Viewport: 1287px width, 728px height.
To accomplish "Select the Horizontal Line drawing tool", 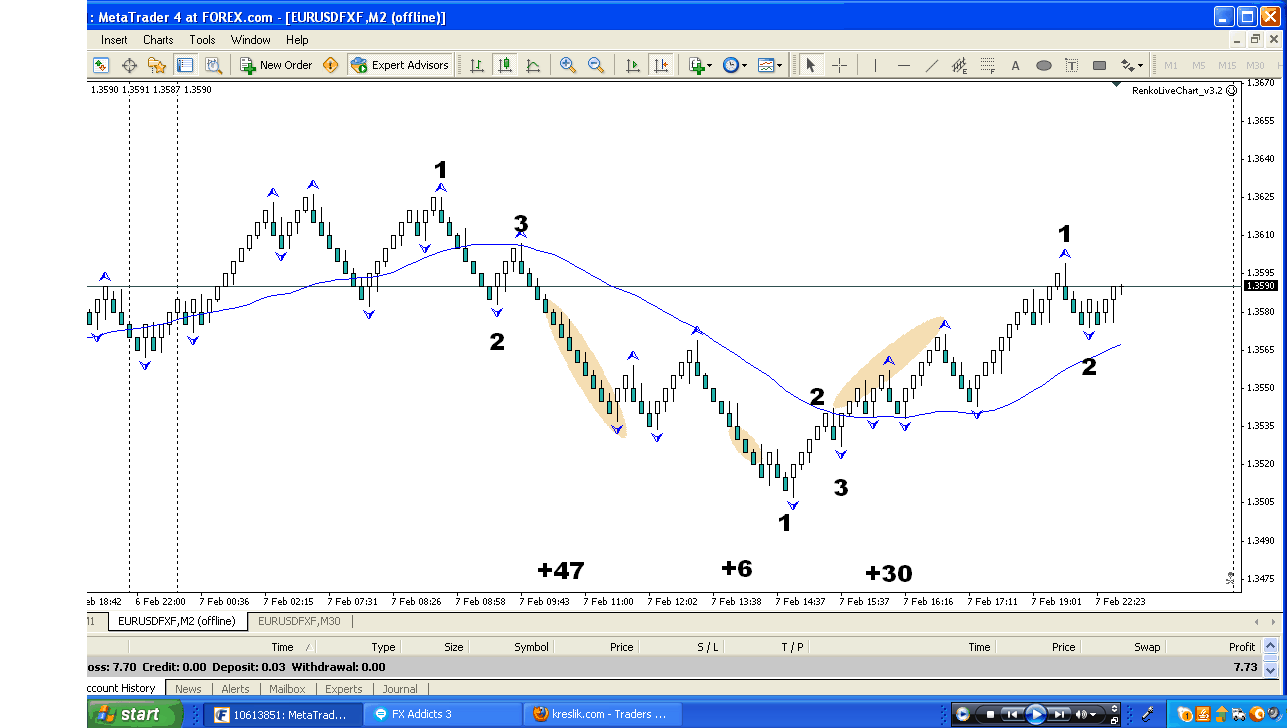I will point(903,65).
